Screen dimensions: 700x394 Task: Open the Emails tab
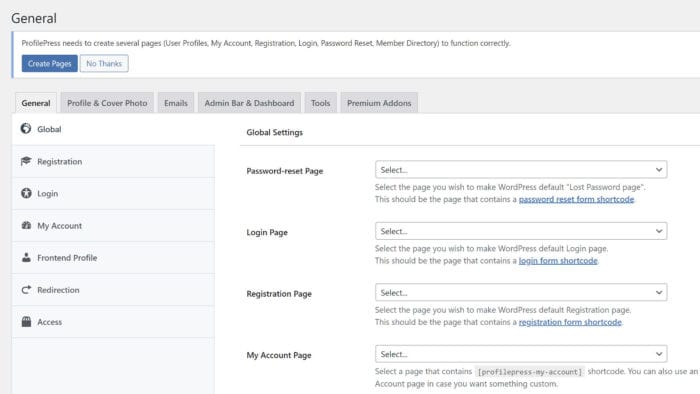tap(176, 103)
